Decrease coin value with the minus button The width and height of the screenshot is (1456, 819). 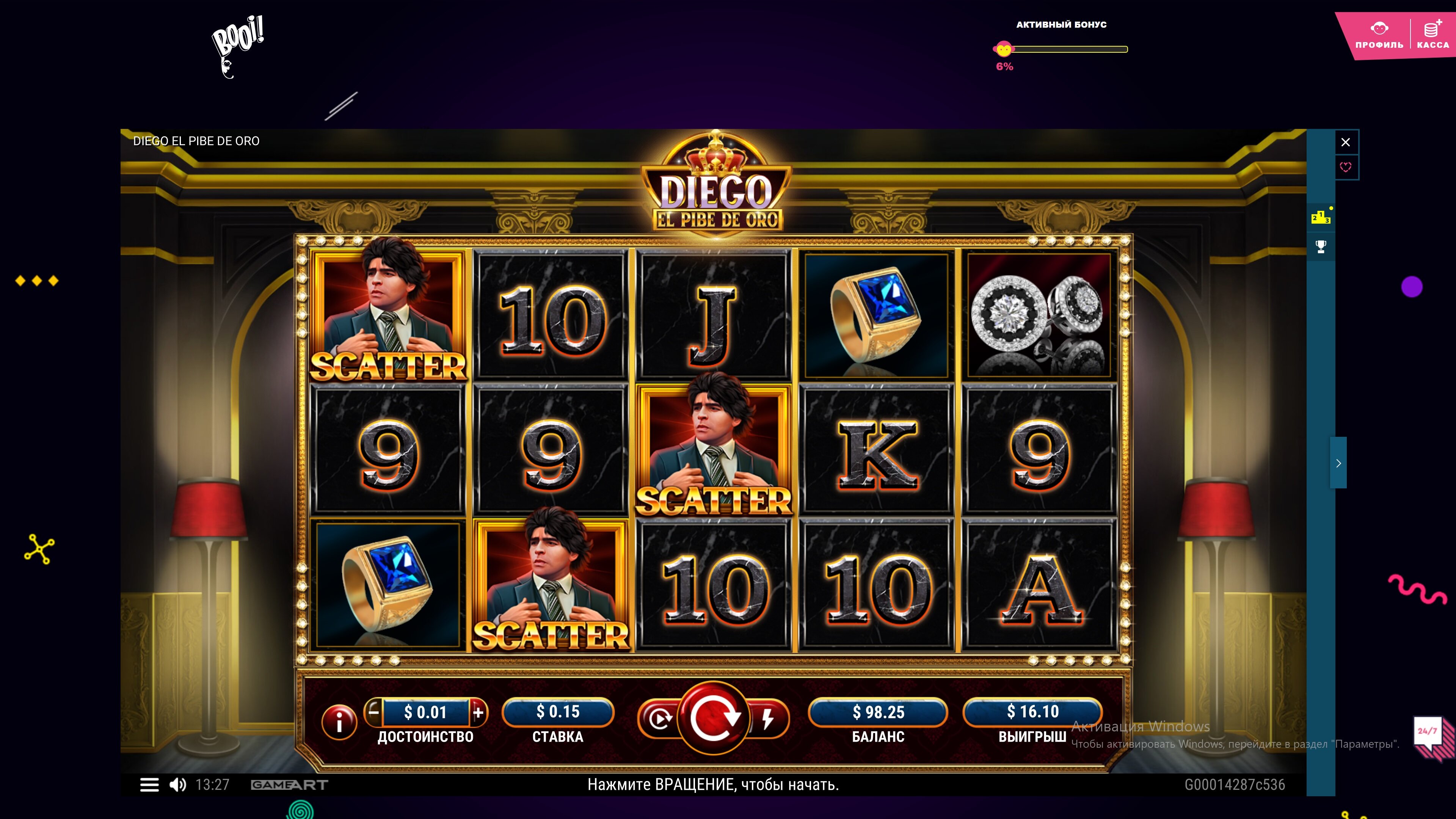tap(373, 712)
